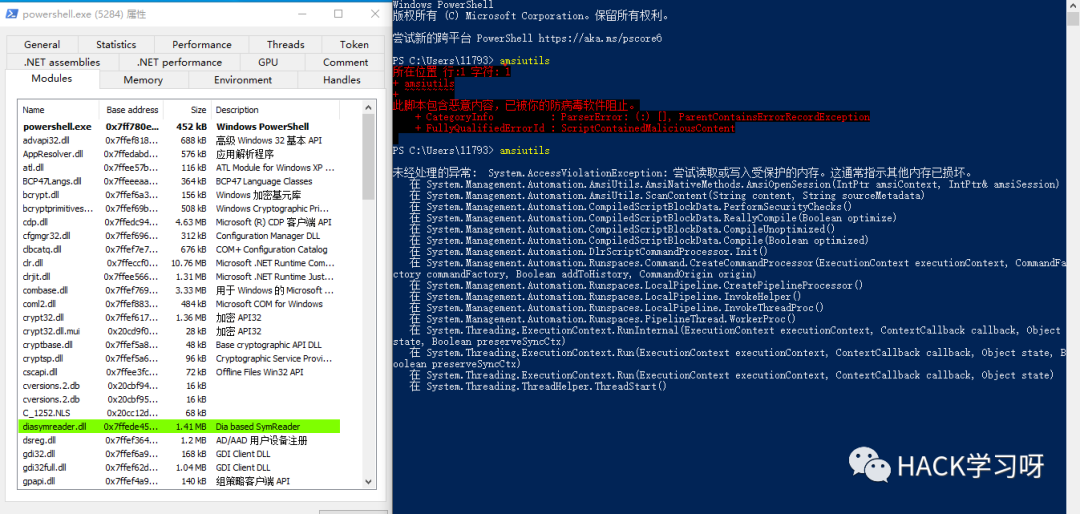Select clbcatq.dll module row
1080x514 pixels.
click(179, 249)
